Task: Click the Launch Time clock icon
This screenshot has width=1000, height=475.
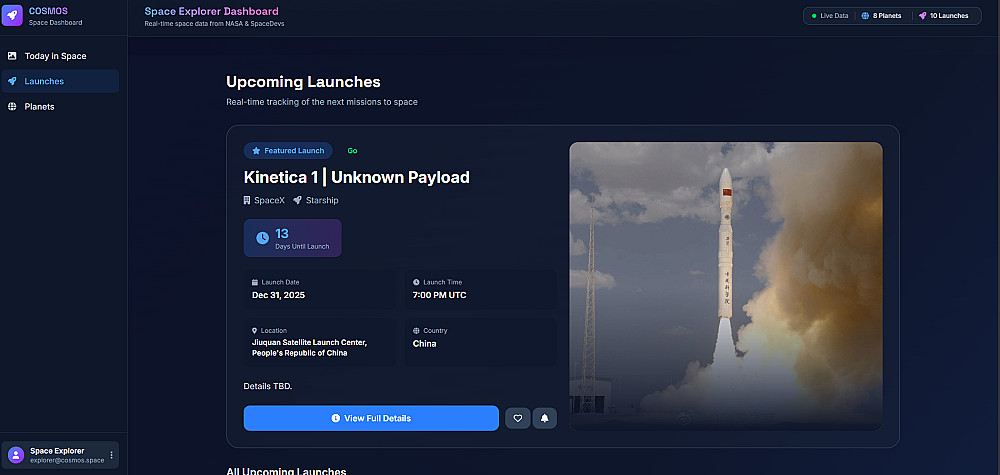Action: pos(416,282)
